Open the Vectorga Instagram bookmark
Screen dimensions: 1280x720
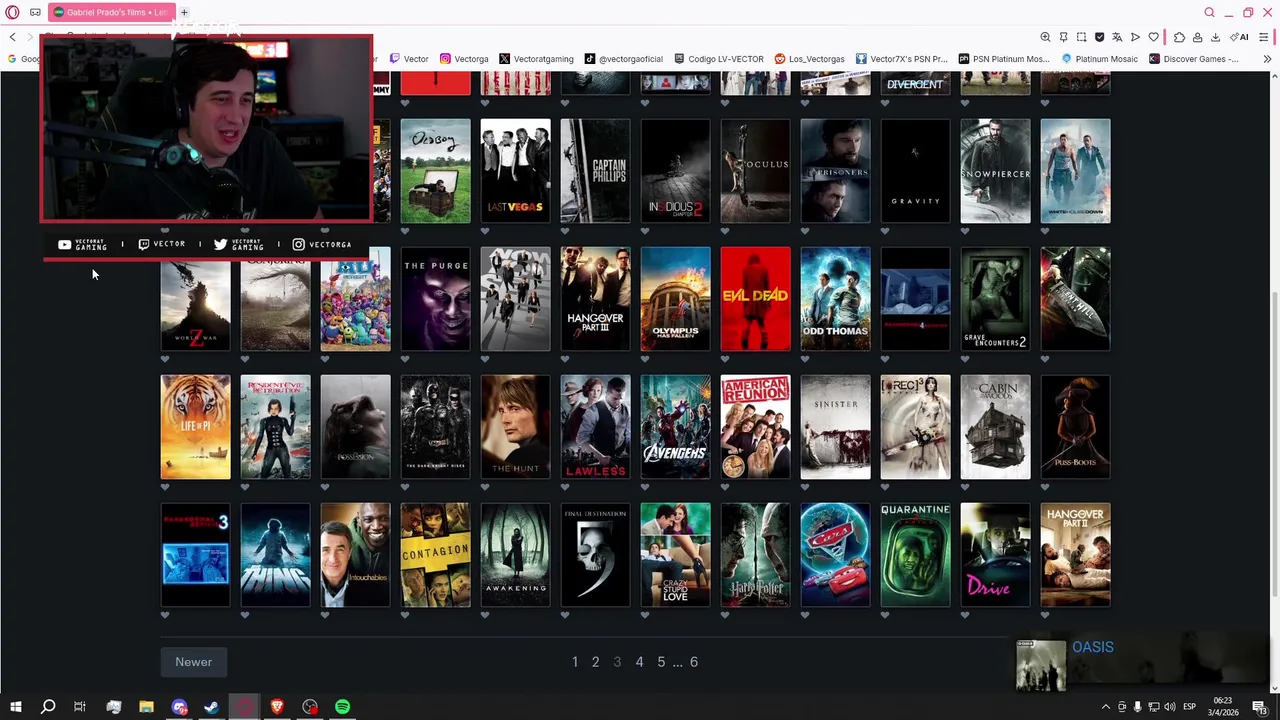464,59
